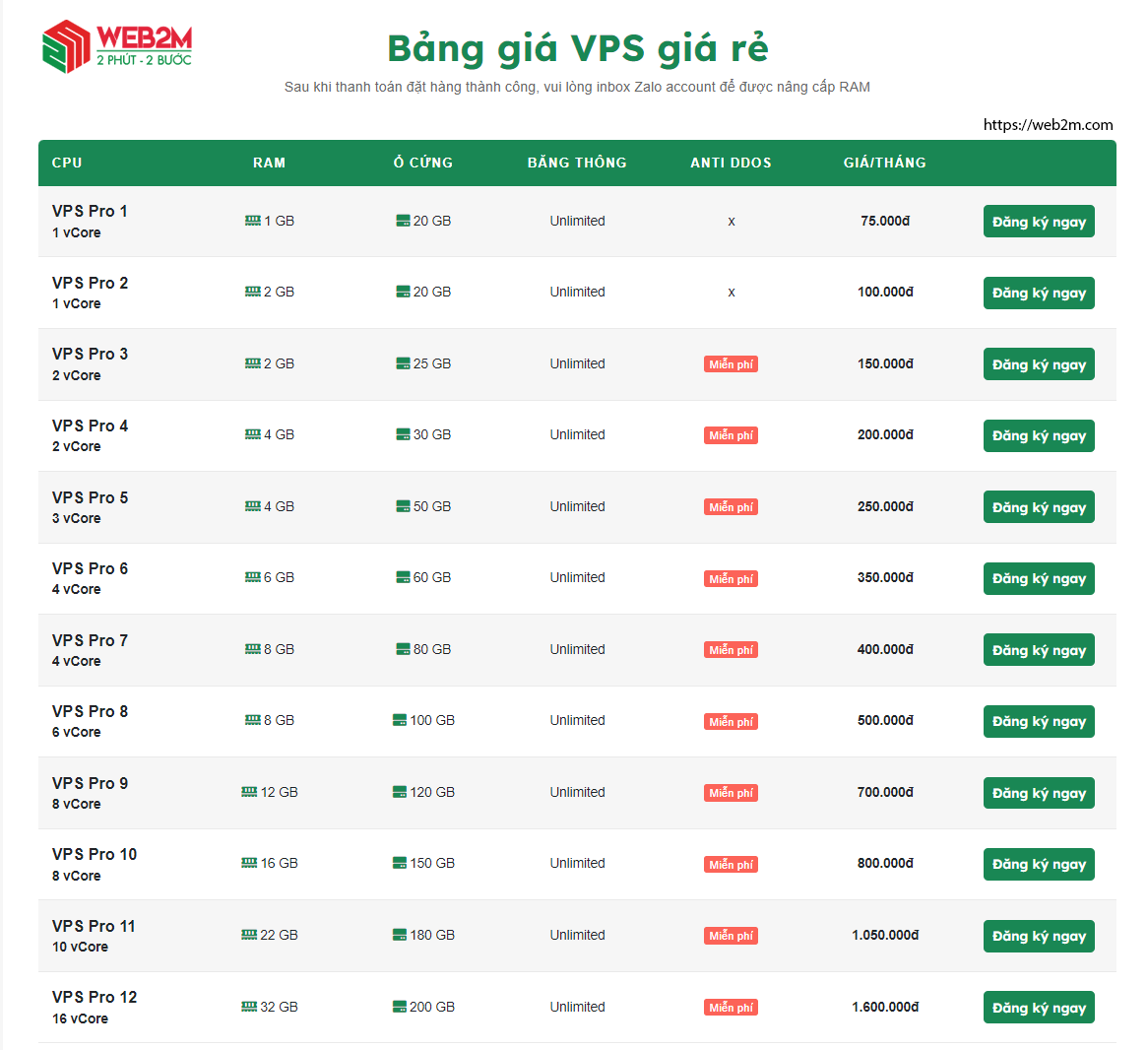The image size is (1148, 1050).
Task: Select the VPS Pro 7 plan name
Action: 90,639
